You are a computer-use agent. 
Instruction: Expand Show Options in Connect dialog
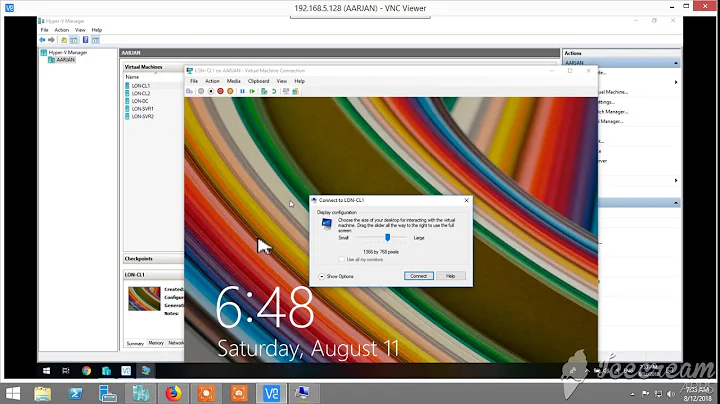[x=336, y=276]
